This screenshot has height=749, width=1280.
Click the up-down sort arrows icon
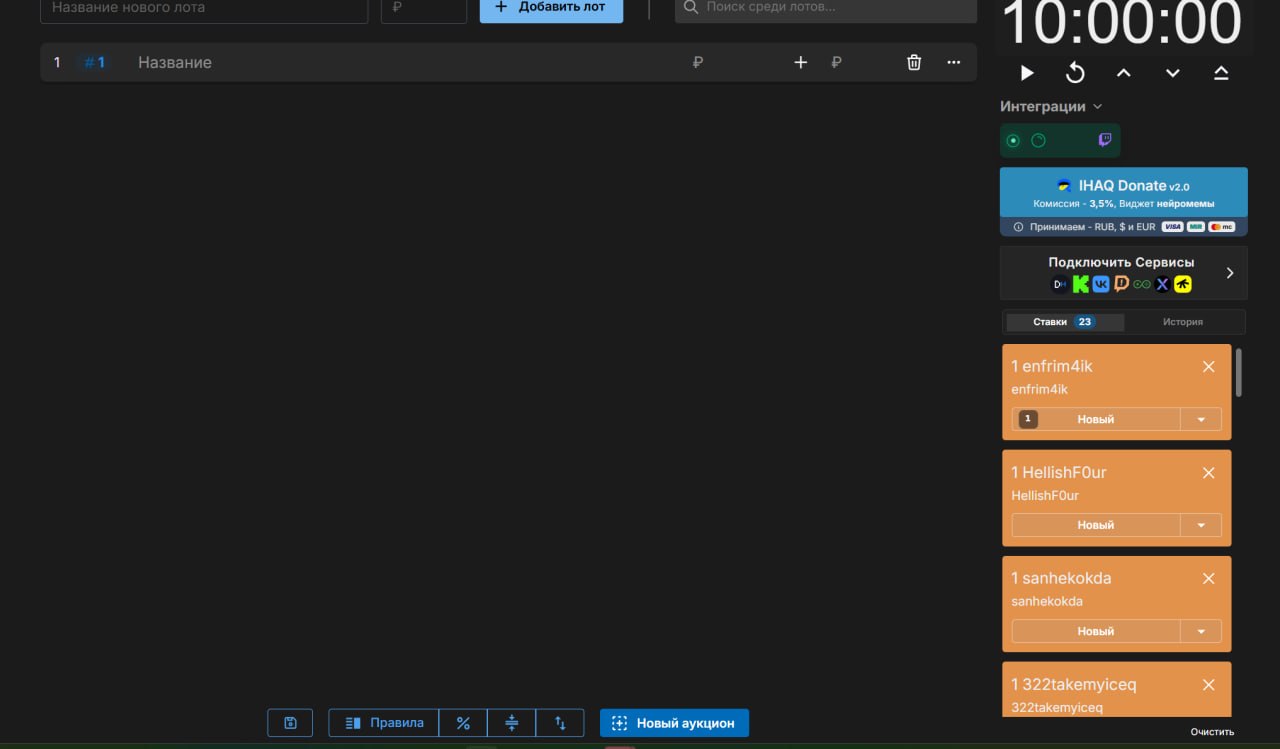[x=561, y=723]
